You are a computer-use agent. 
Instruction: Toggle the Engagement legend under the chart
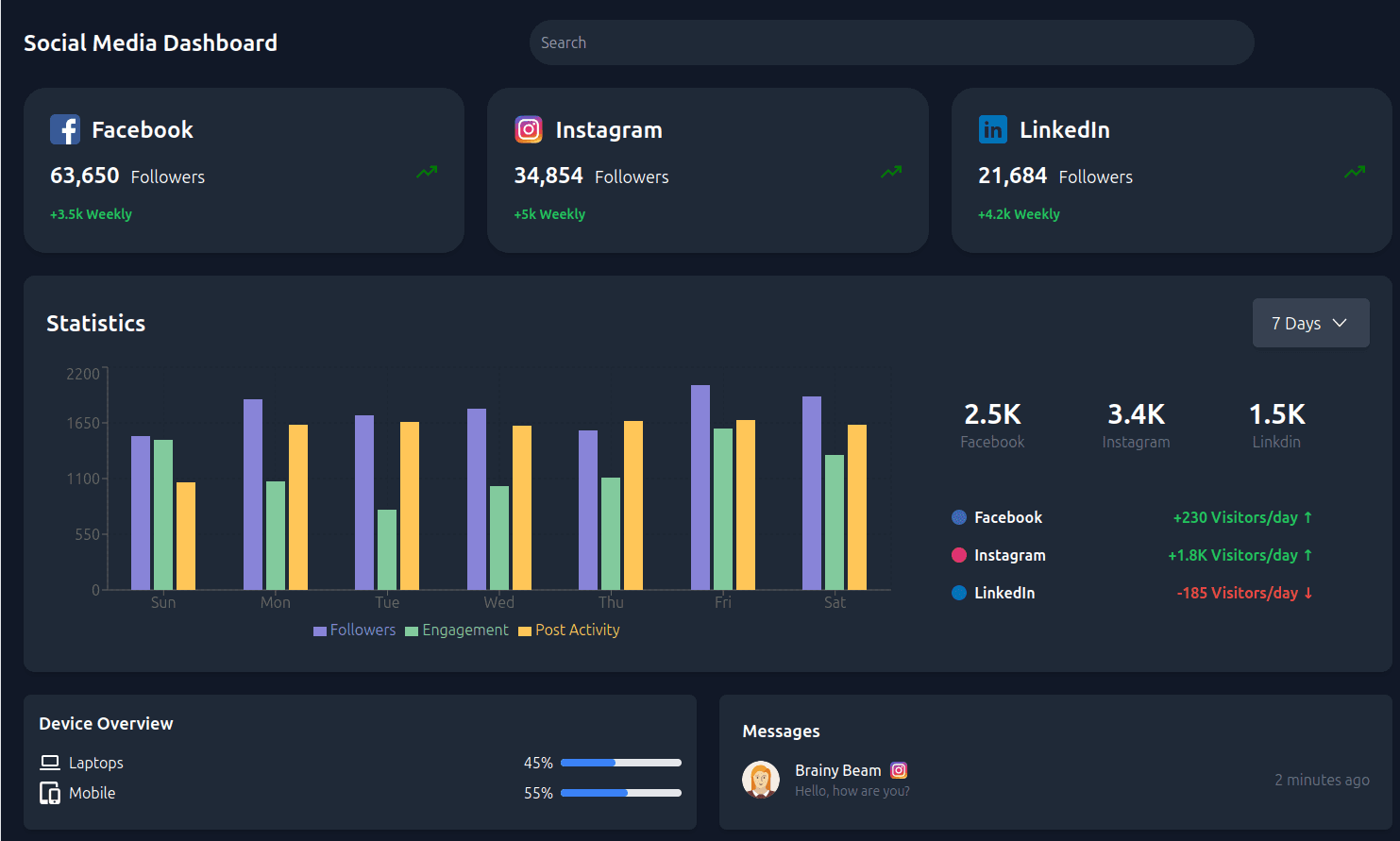(x=457, y=630)
